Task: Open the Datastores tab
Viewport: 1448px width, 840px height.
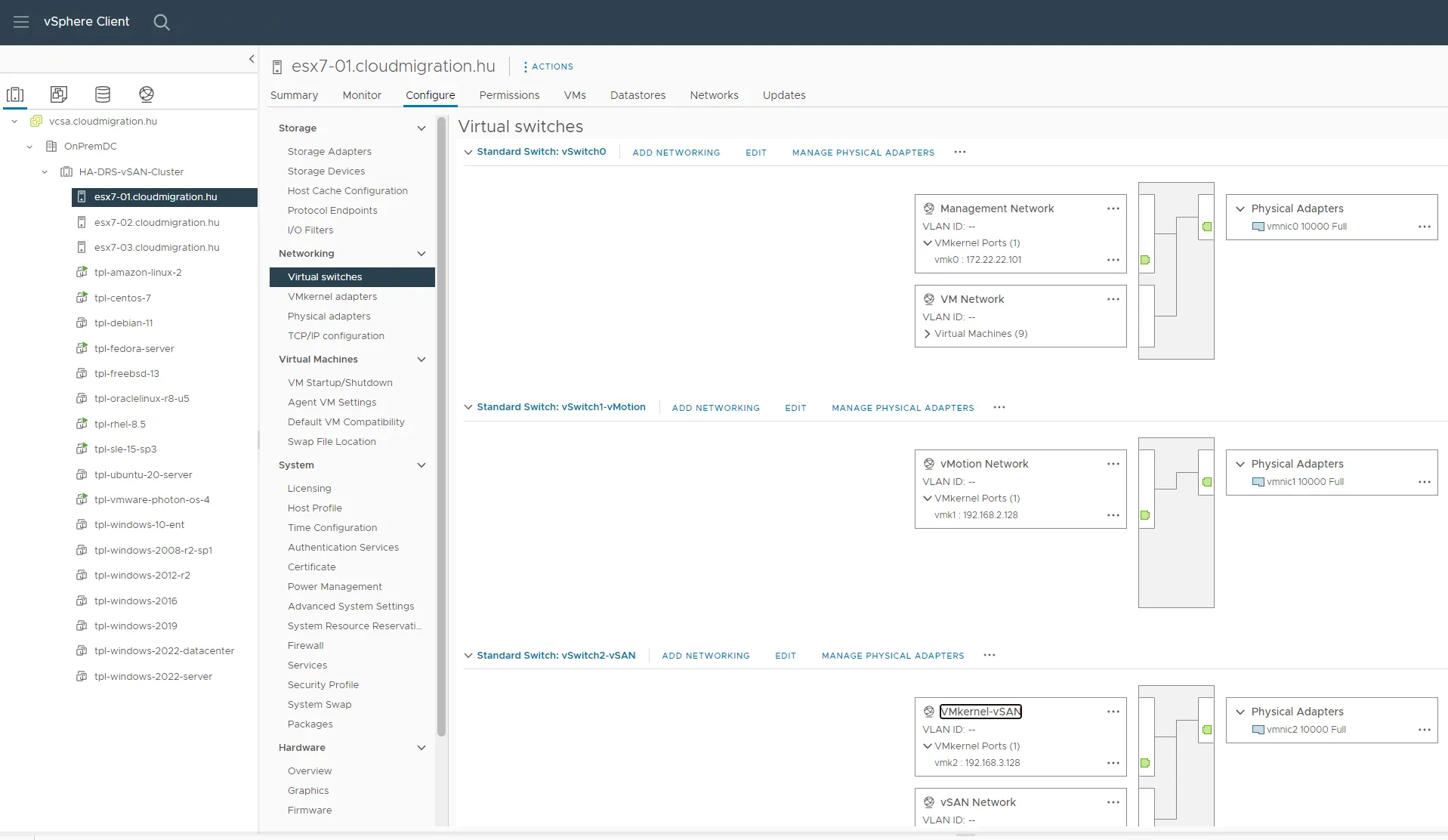Action: 638,95
